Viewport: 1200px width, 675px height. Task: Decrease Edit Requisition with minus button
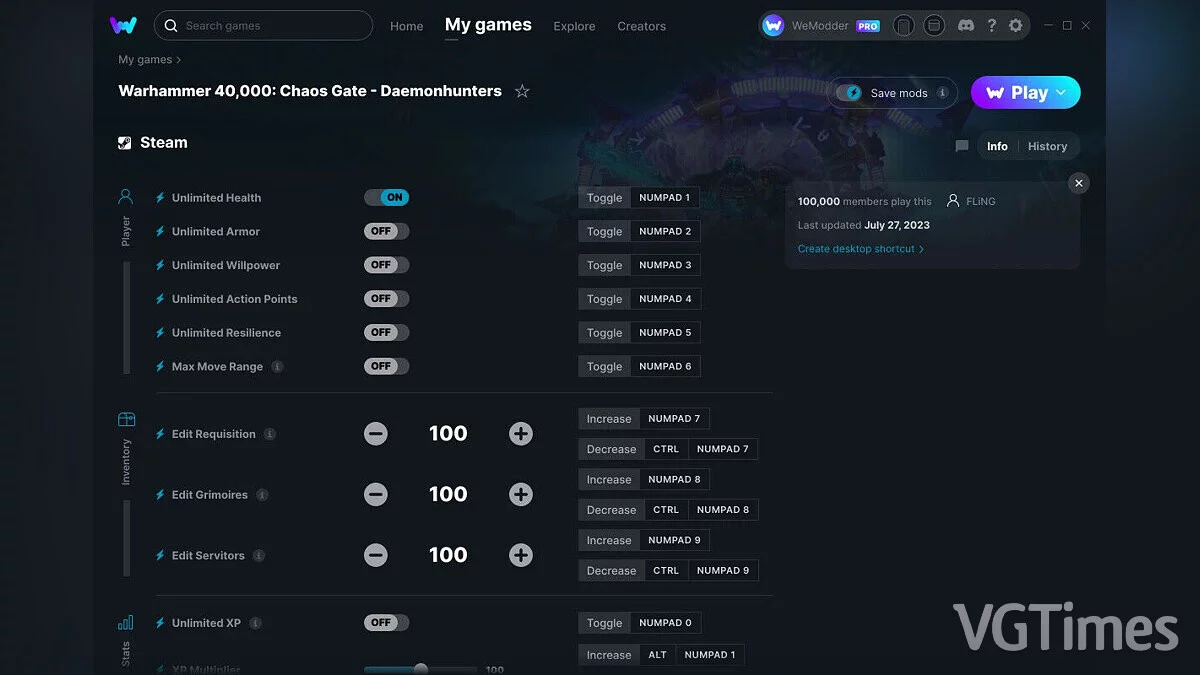click(x=376, y=434)
